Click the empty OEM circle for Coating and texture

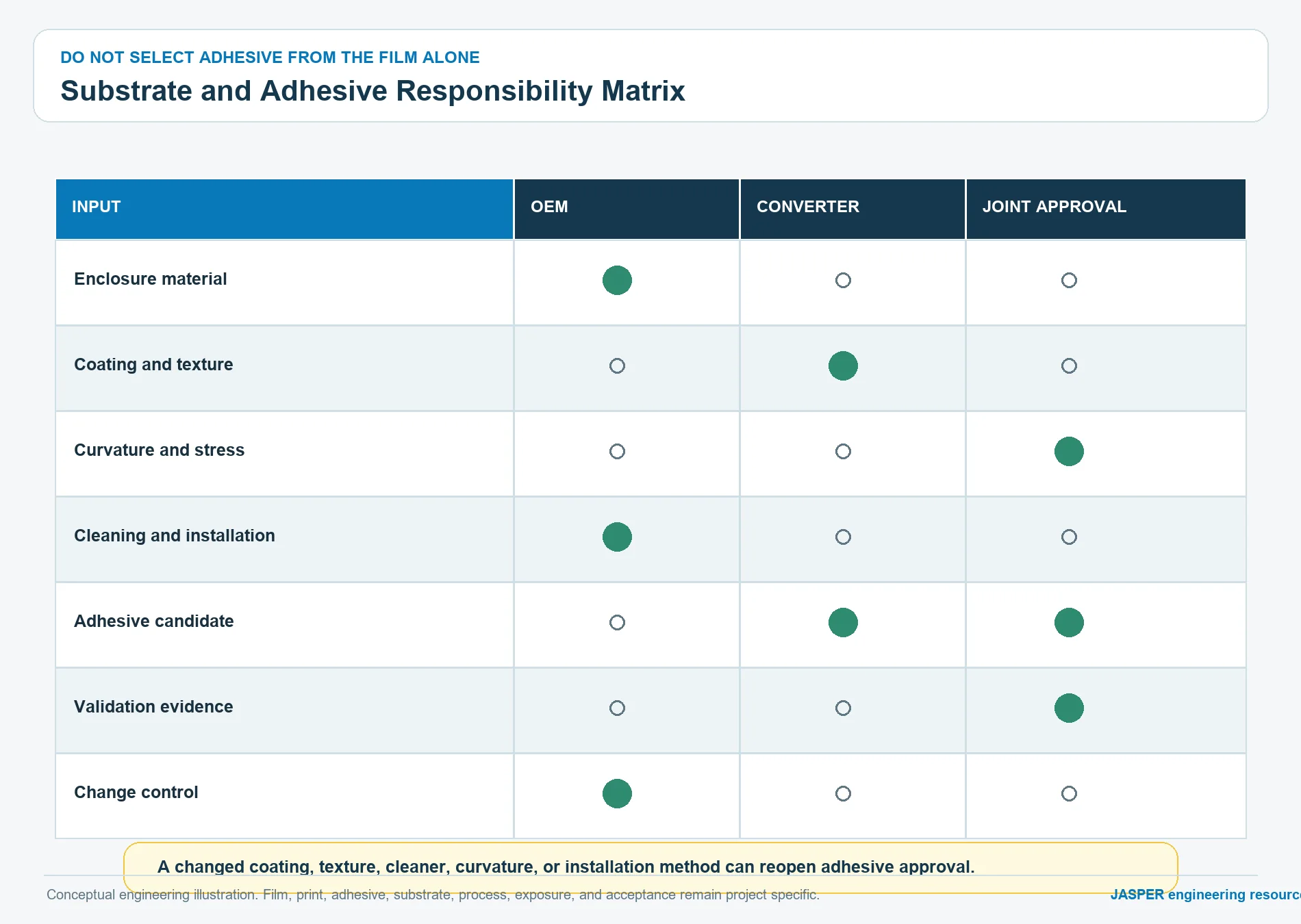[617, 365]
